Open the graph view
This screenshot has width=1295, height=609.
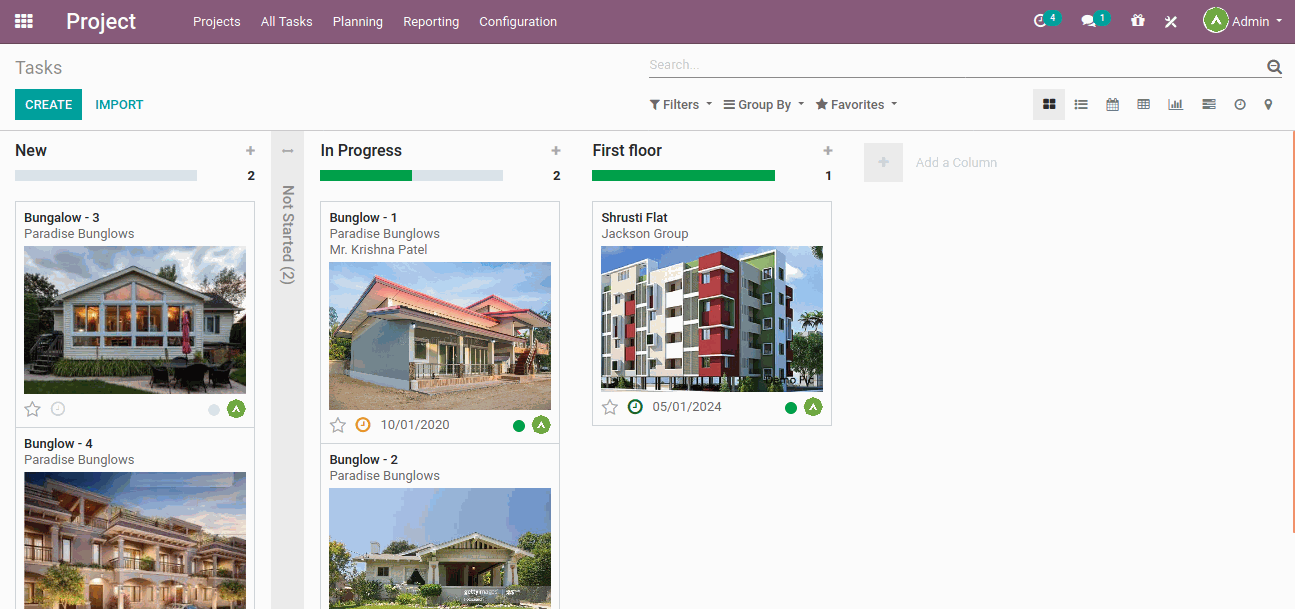[1175, 104]
